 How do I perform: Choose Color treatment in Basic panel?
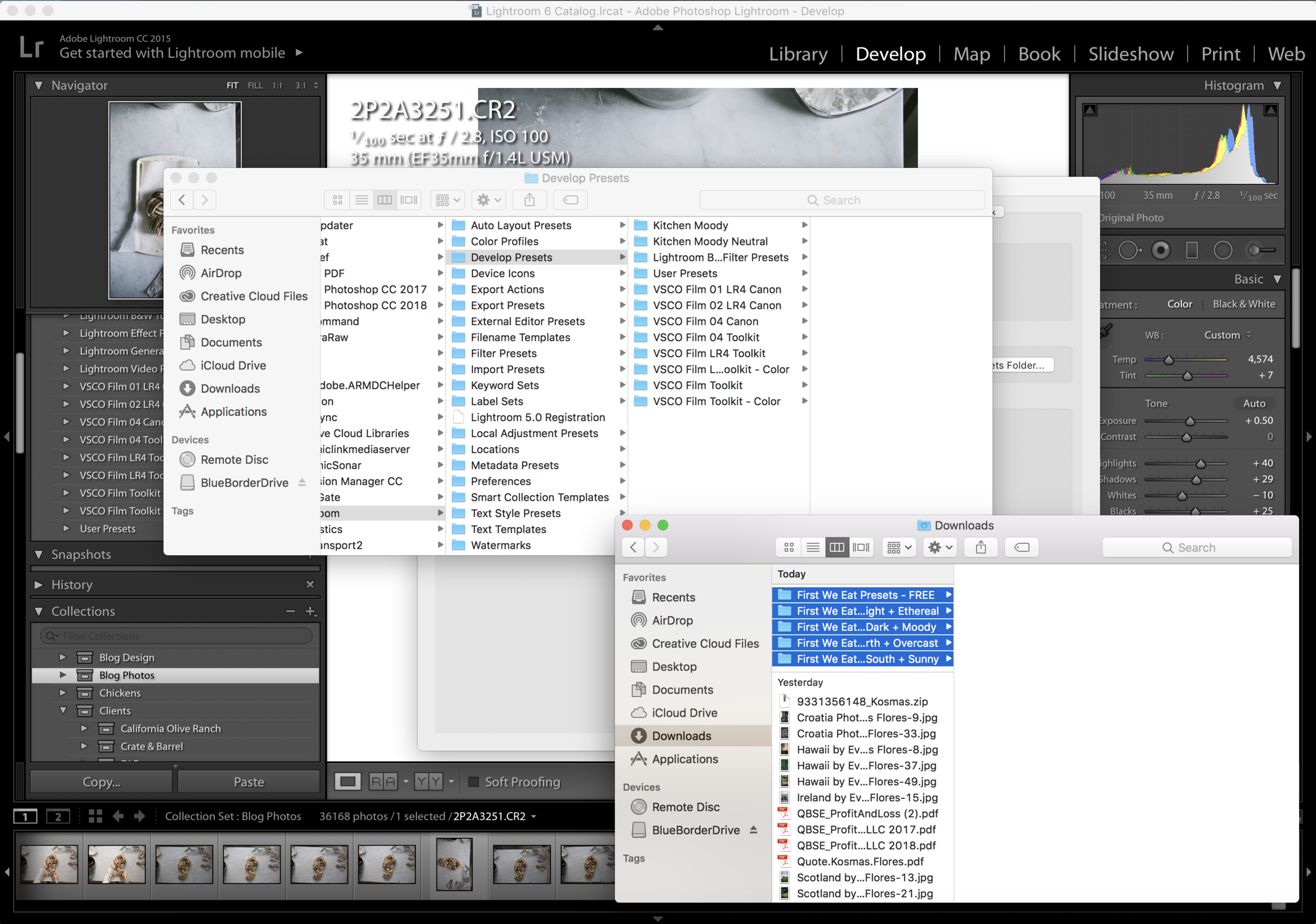tap(1180, 304)
